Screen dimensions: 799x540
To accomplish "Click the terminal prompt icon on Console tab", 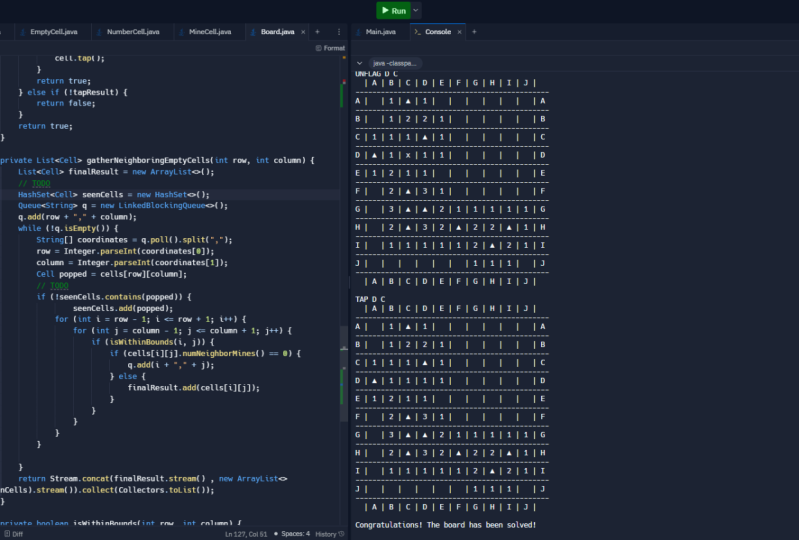I will pyautogui.click(x=418, y=32).
